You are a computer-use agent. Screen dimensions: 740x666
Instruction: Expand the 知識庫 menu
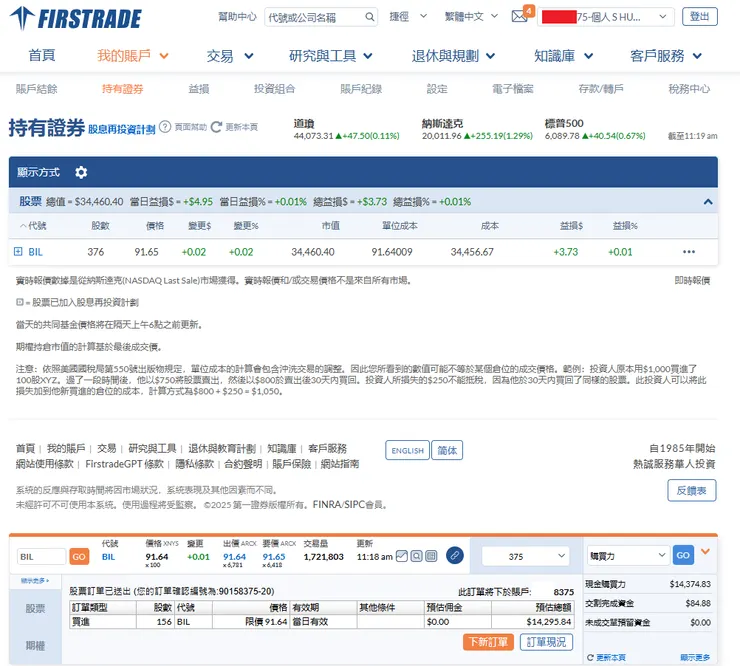coord(563,56)
